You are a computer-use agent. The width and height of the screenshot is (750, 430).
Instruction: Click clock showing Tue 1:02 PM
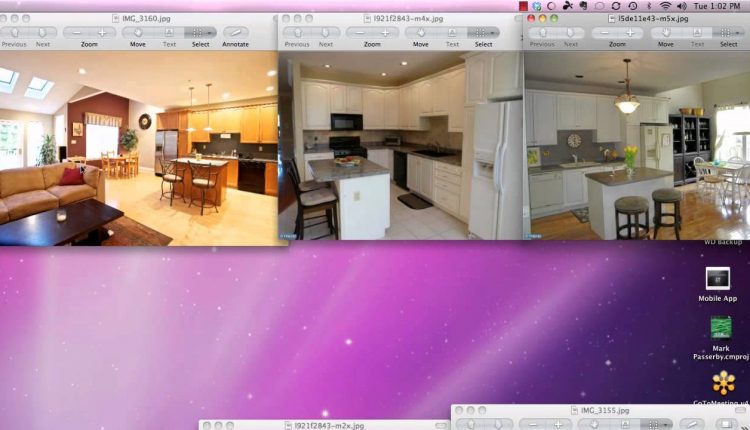pyautogui.click(x=717, y=6)
